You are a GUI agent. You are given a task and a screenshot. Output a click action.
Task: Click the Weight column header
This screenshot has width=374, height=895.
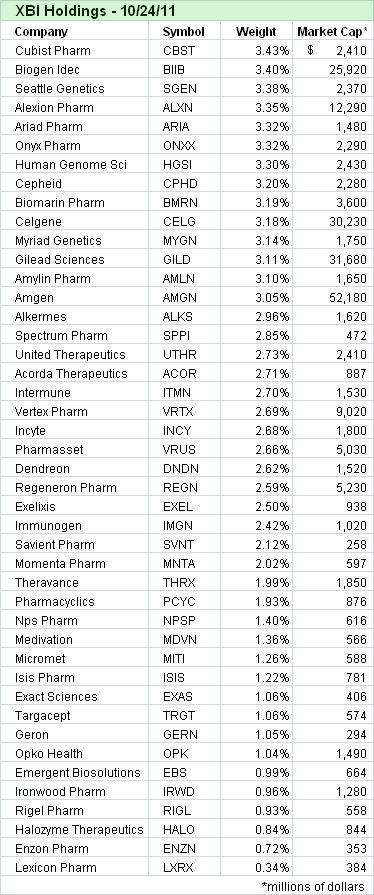256,31
